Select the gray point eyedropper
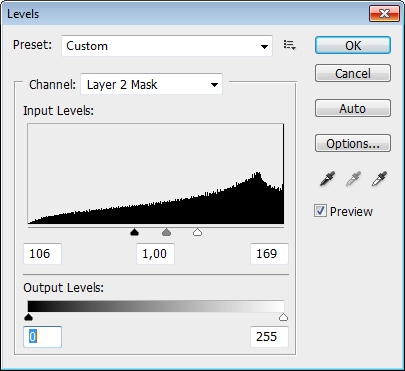 point(353,179)
